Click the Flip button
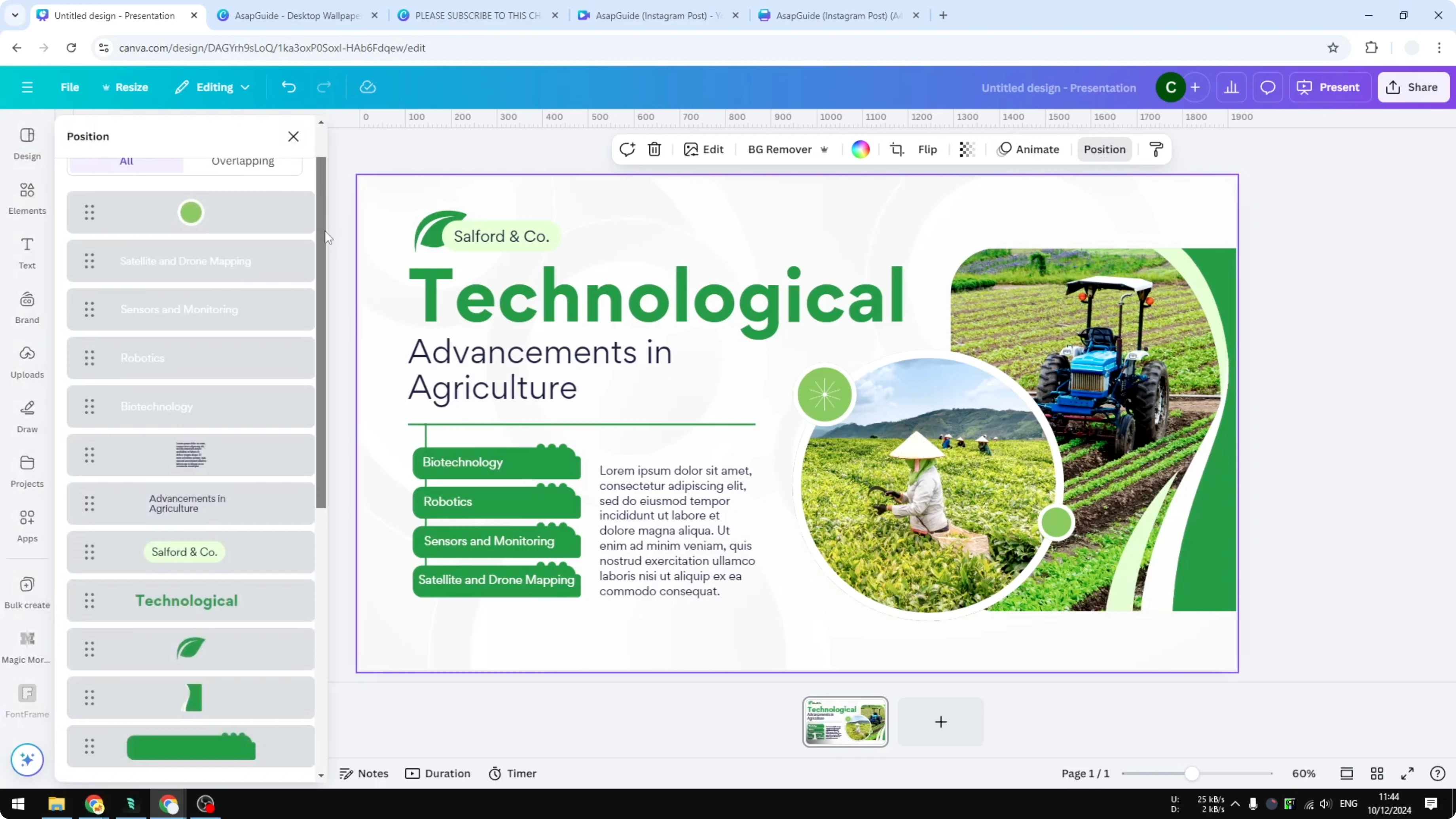The image size is (1456, 819). point(927,149)
